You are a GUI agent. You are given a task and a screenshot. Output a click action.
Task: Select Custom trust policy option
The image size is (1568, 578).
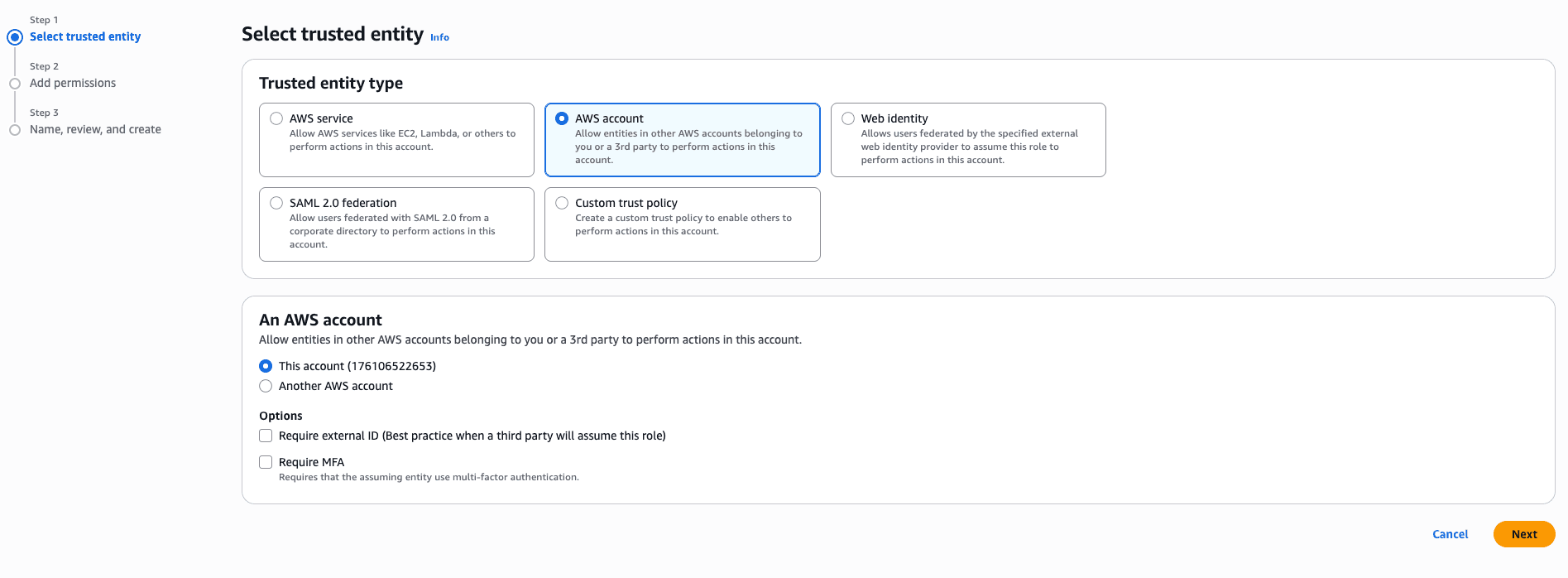(562, 203)
